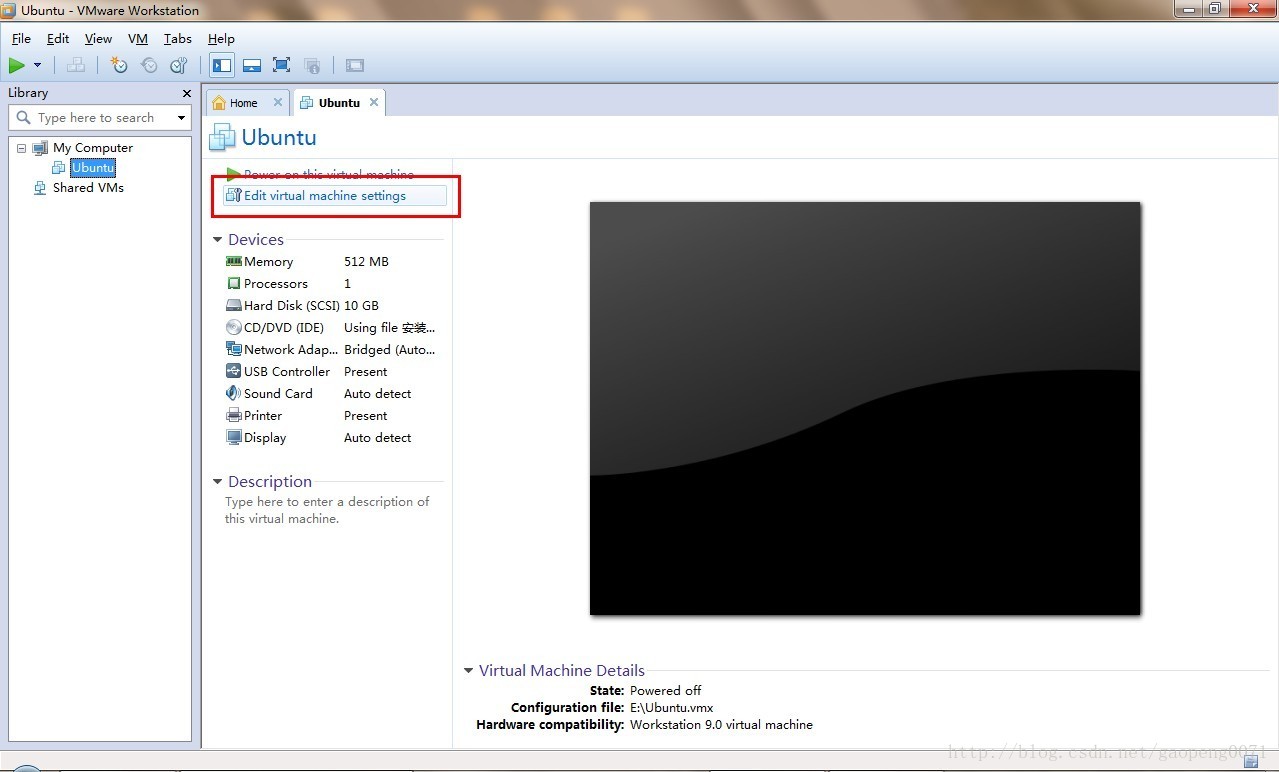Toggle the library sidebar view icon
1279x772 pixels.
[222, 66]
